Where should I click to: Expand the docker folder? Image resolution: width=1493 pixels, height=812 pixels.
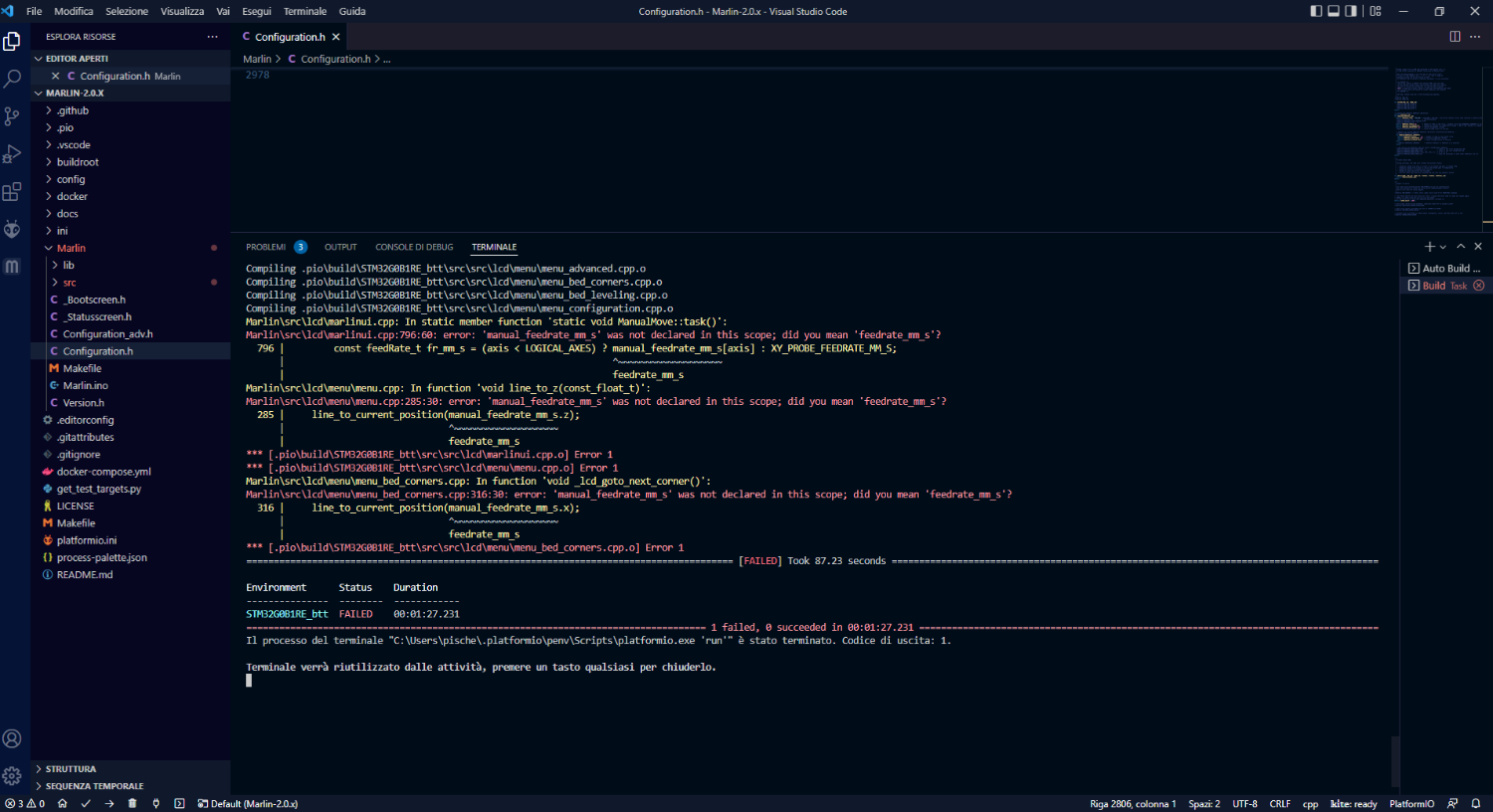pos(131,196)
